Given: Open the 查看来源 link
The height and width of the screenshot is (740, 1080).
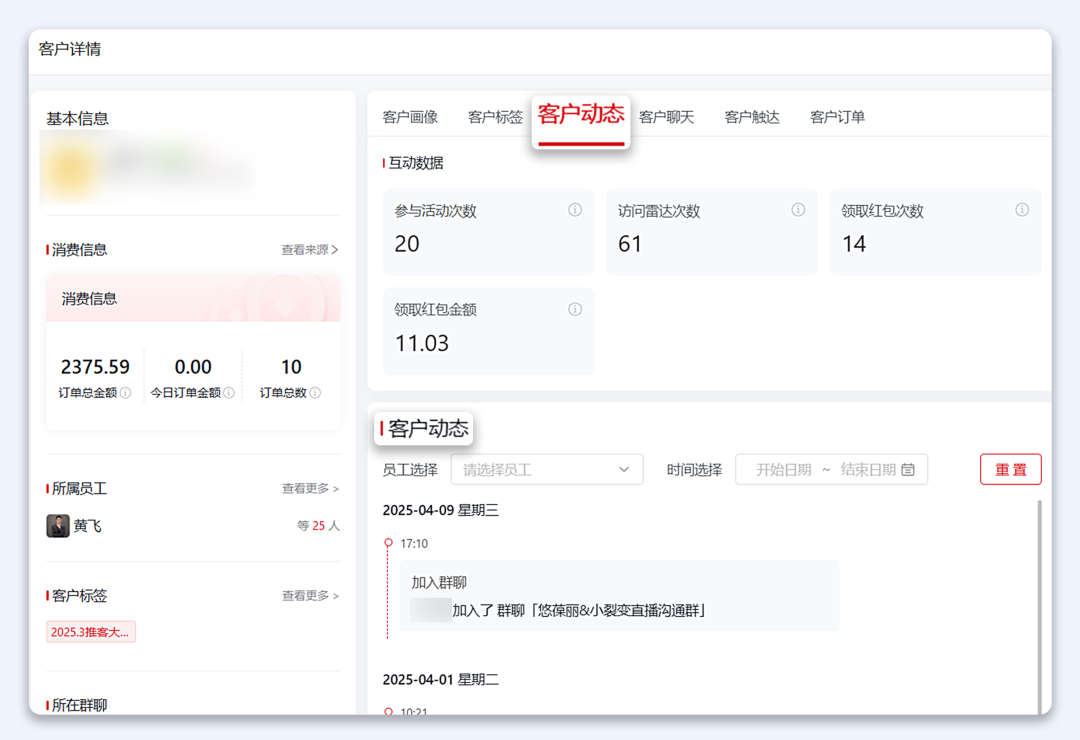Looking at the screenshot, I should click(307, 250).
